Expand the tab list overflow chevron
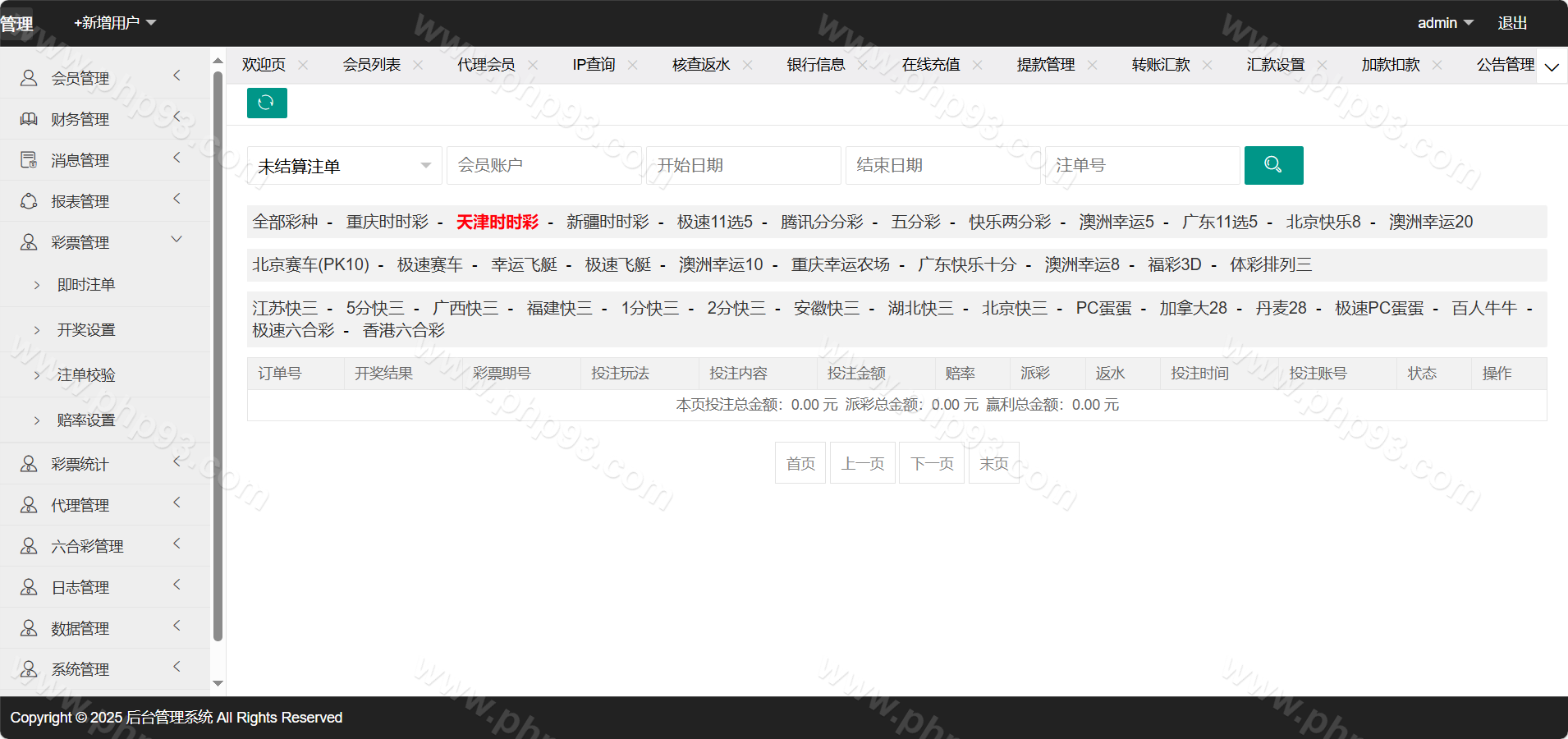Image resolution: width=1568 pixels, height=739 pixels. [1552, 67]
